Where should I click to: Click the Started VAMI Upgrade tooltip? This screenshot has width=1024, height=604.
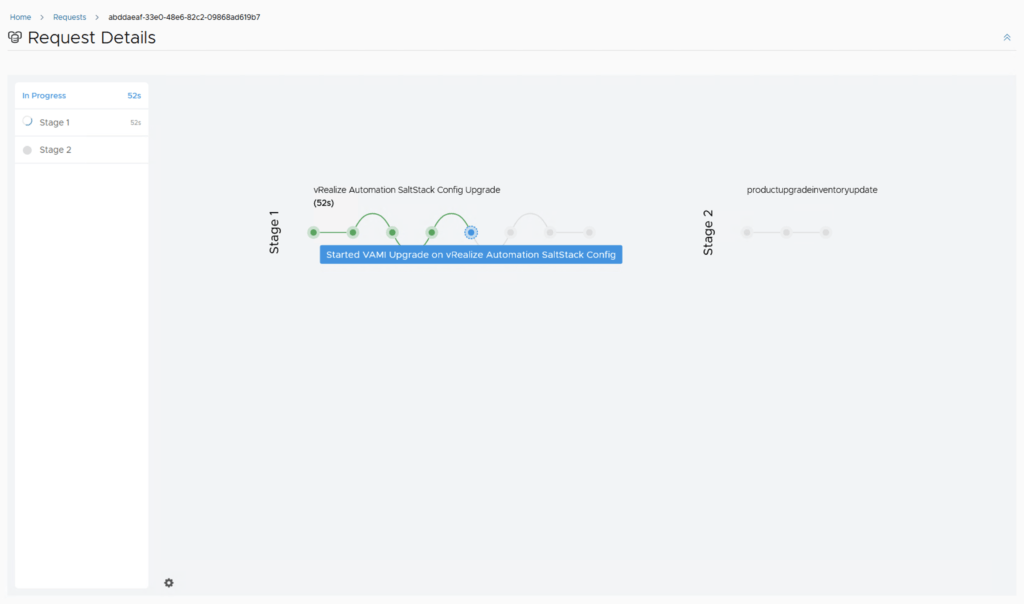471,255
